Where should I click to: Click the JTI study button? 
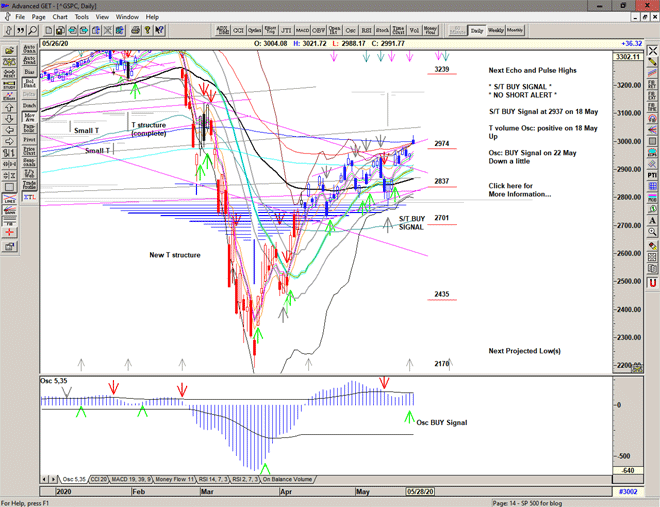(286, 30)
